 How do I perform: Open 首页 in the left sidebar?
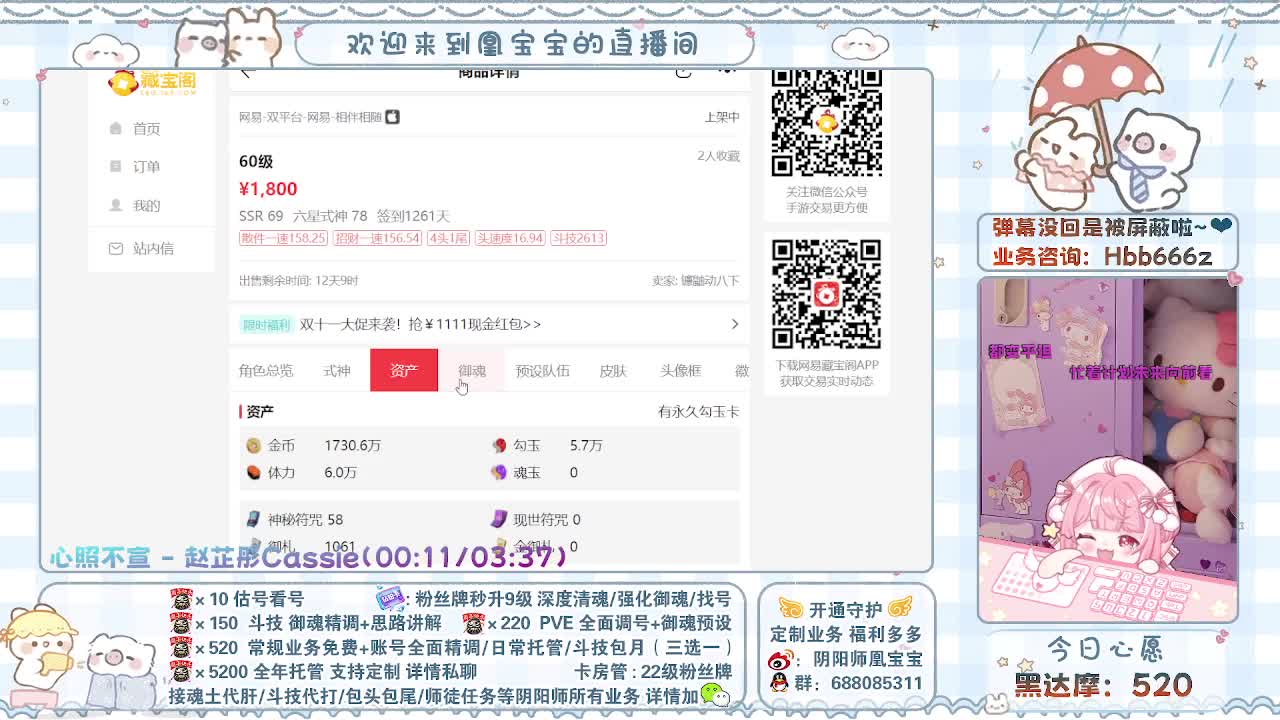146,128
